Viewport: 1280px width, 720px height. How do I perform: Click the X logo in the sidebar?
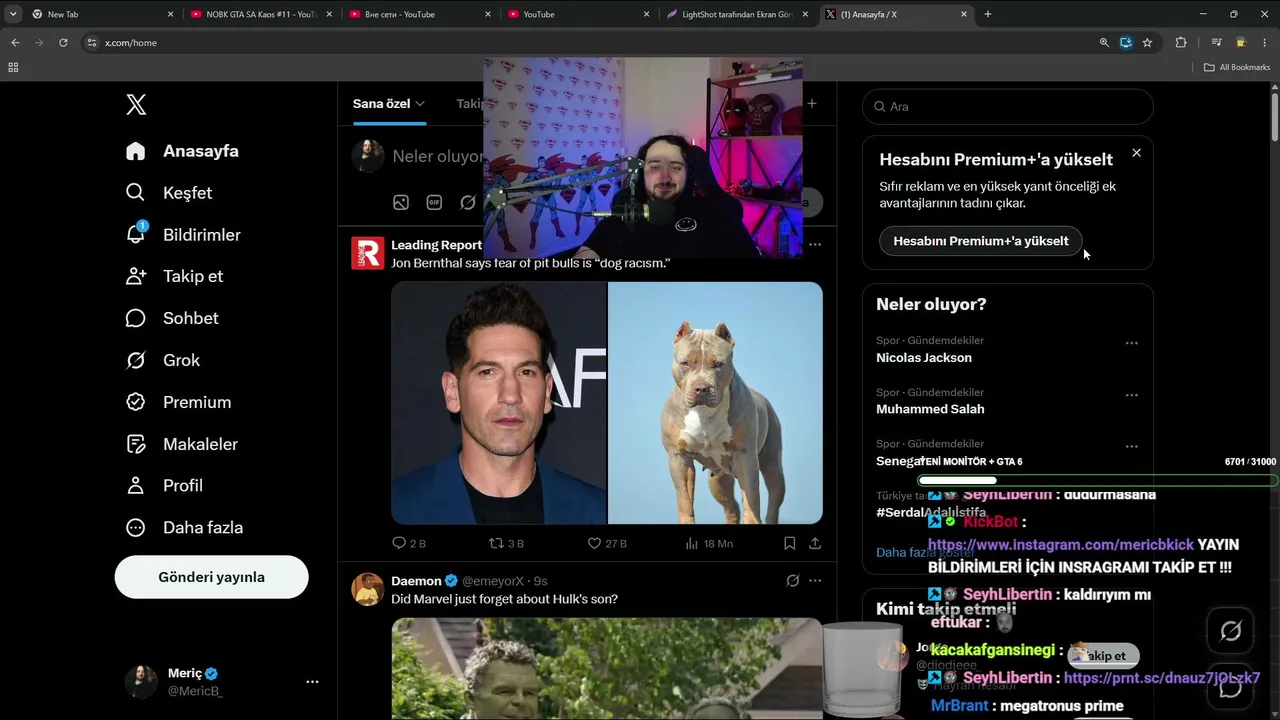136,104
